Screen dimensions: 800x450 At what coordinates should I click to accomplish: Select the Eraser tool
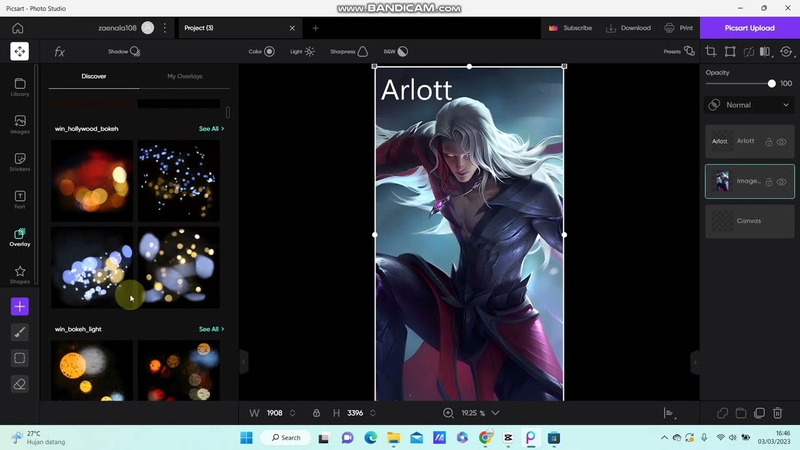(x=20, y=383)
